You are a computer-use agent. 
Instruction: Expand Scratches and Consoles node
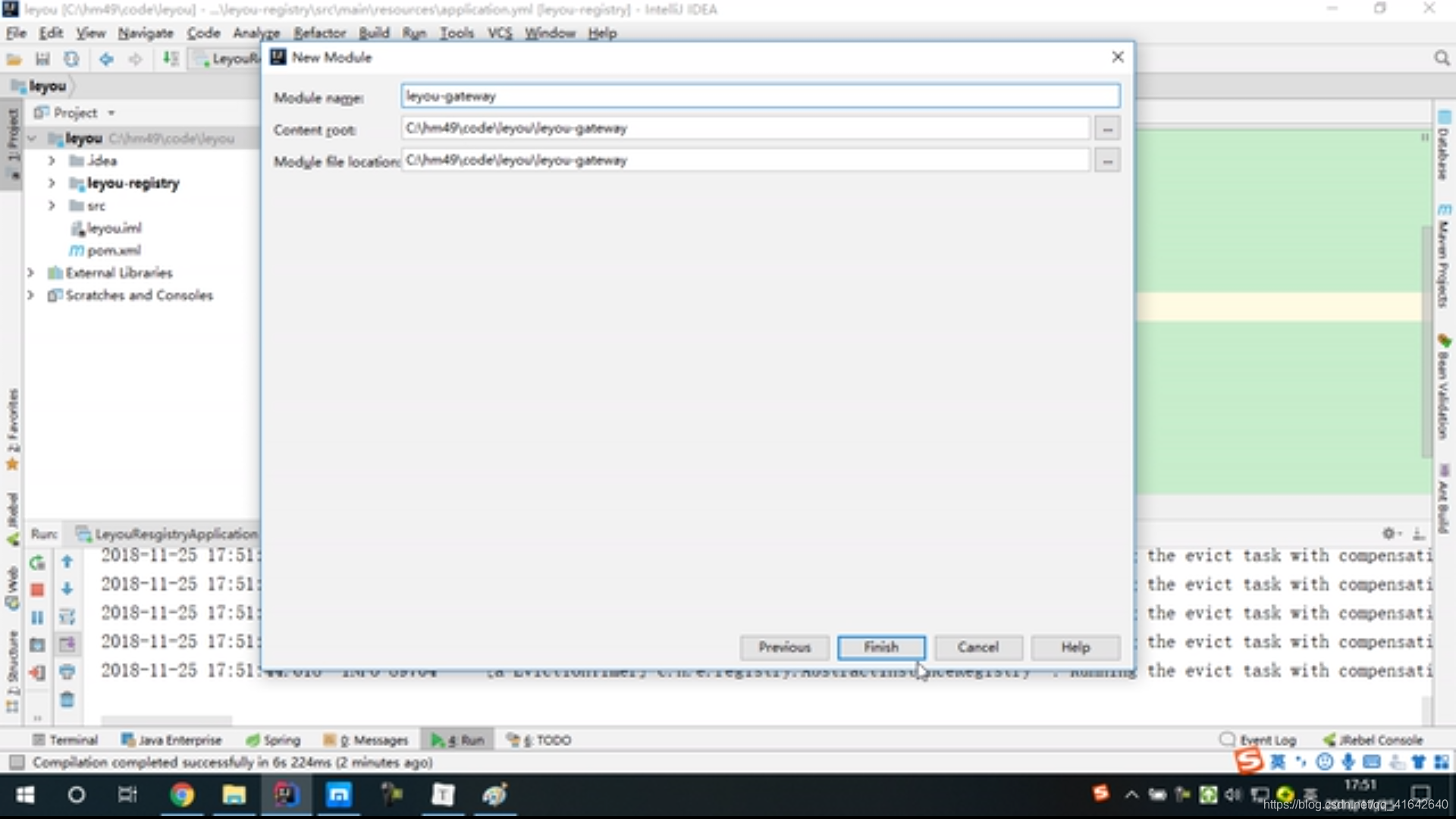(x=31, y=295)
